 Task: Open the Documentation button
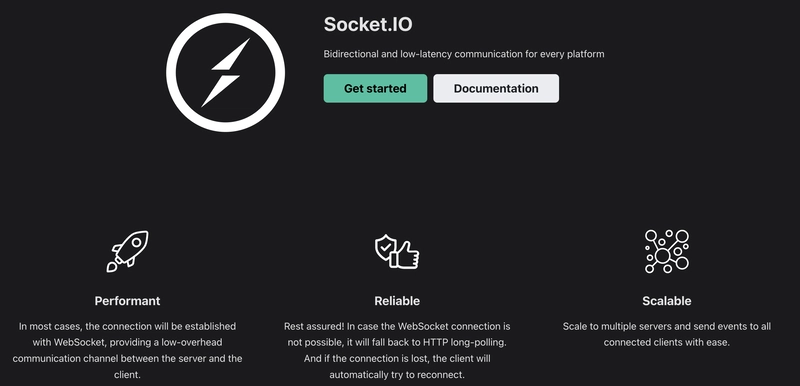[496, 88]
